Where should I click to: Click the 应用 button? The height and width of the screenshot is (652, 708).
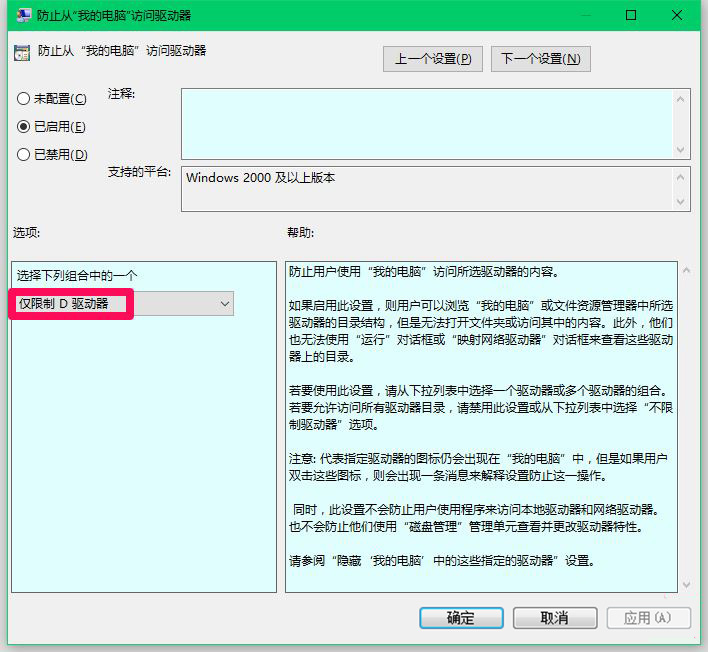tap(647, 618)
